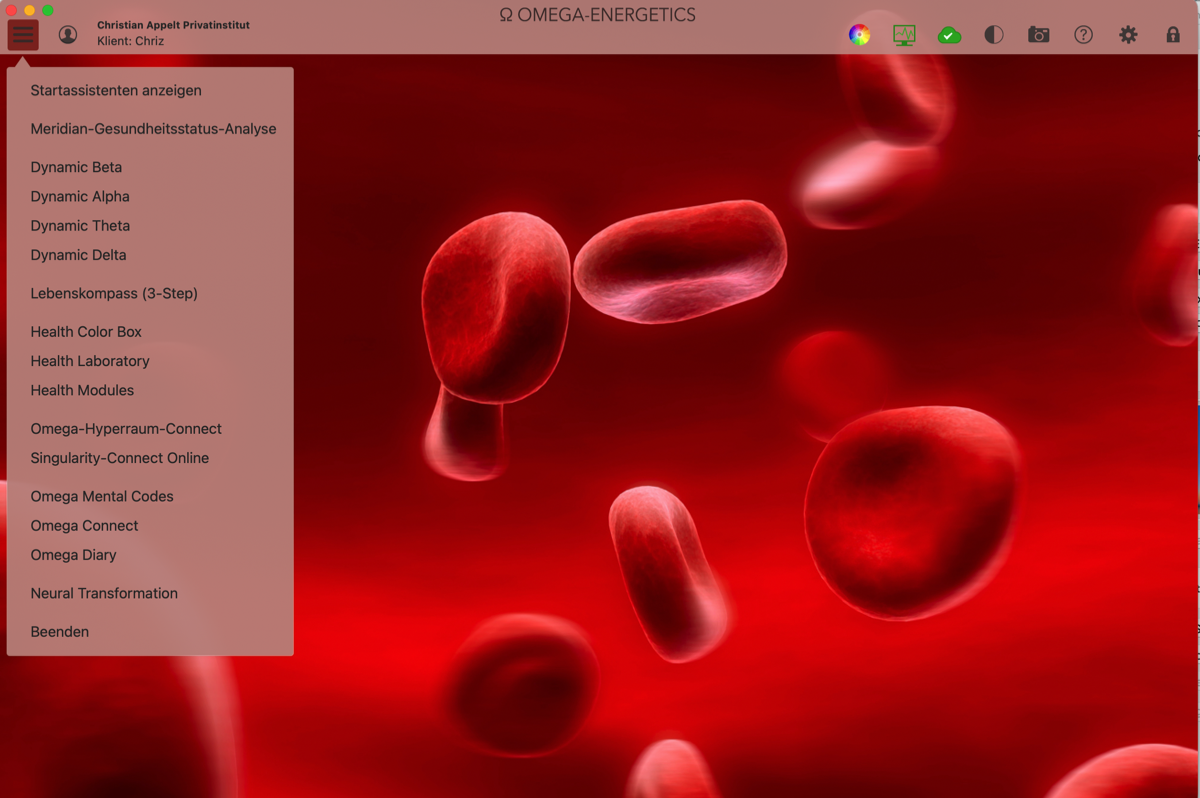The width and height of the screenshot is (1200, 798).
Task: Select Startassistenten anzeigen menu entry
Action: (x=116, y=90)
